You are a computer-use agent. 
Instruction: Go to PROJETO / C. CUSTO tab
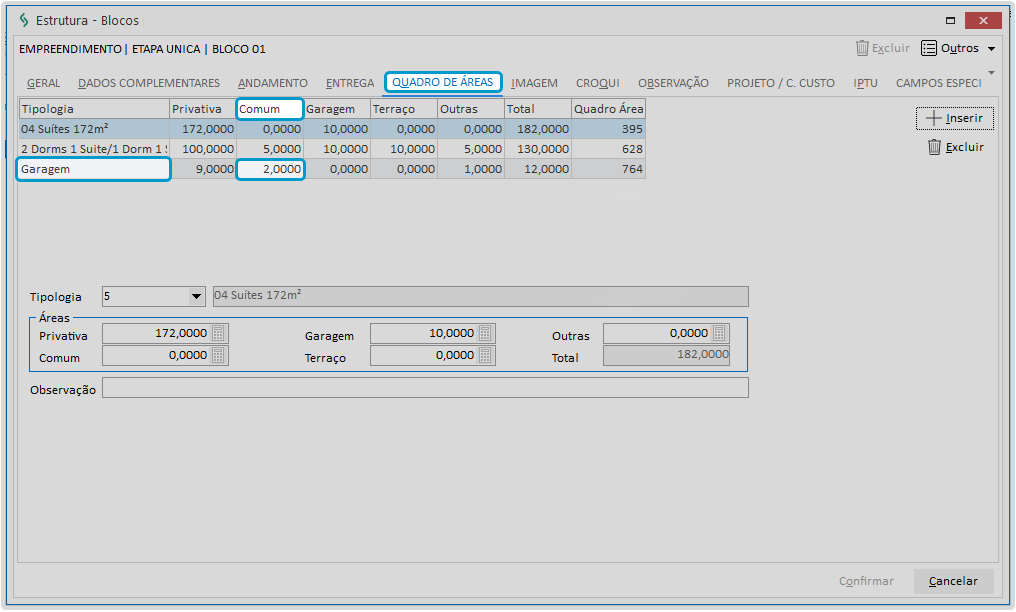pyautogui.click(x=781, y=83)
